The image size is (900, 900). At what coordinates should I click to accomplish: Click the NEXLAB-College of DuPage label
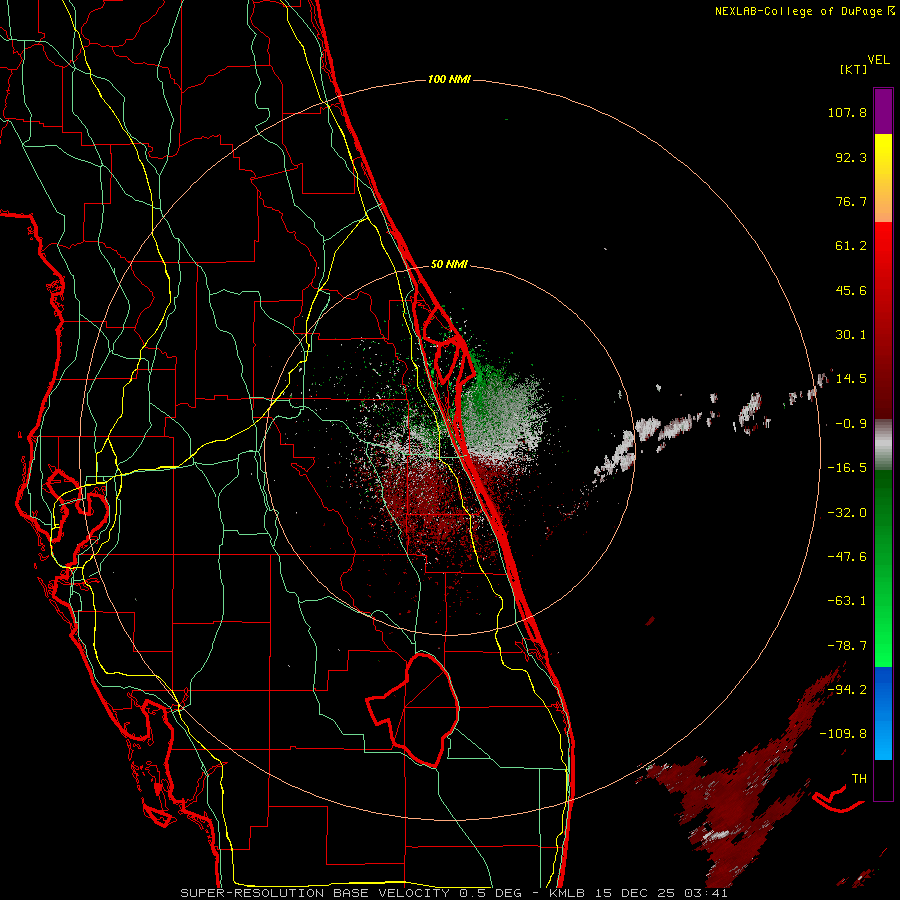click(x=798, y=11)
